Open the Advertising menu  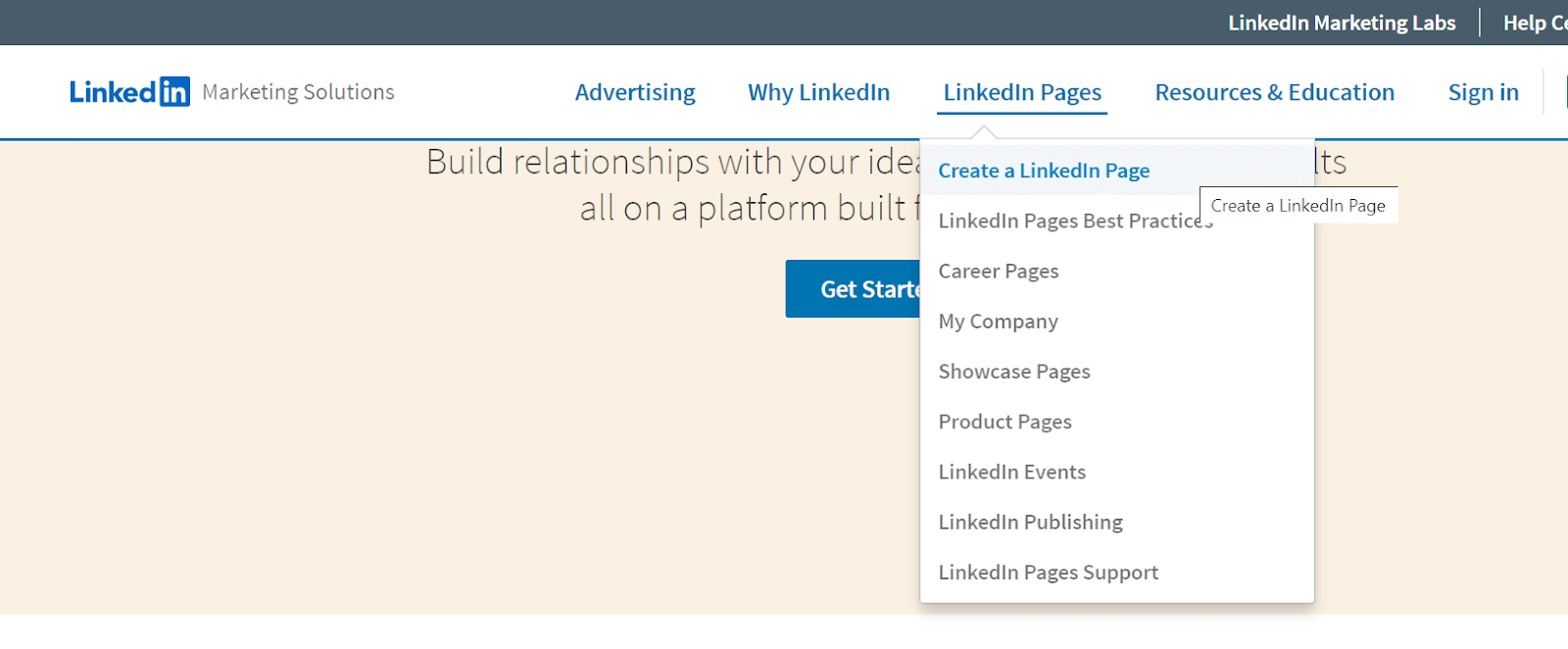[x=635, y=91]
